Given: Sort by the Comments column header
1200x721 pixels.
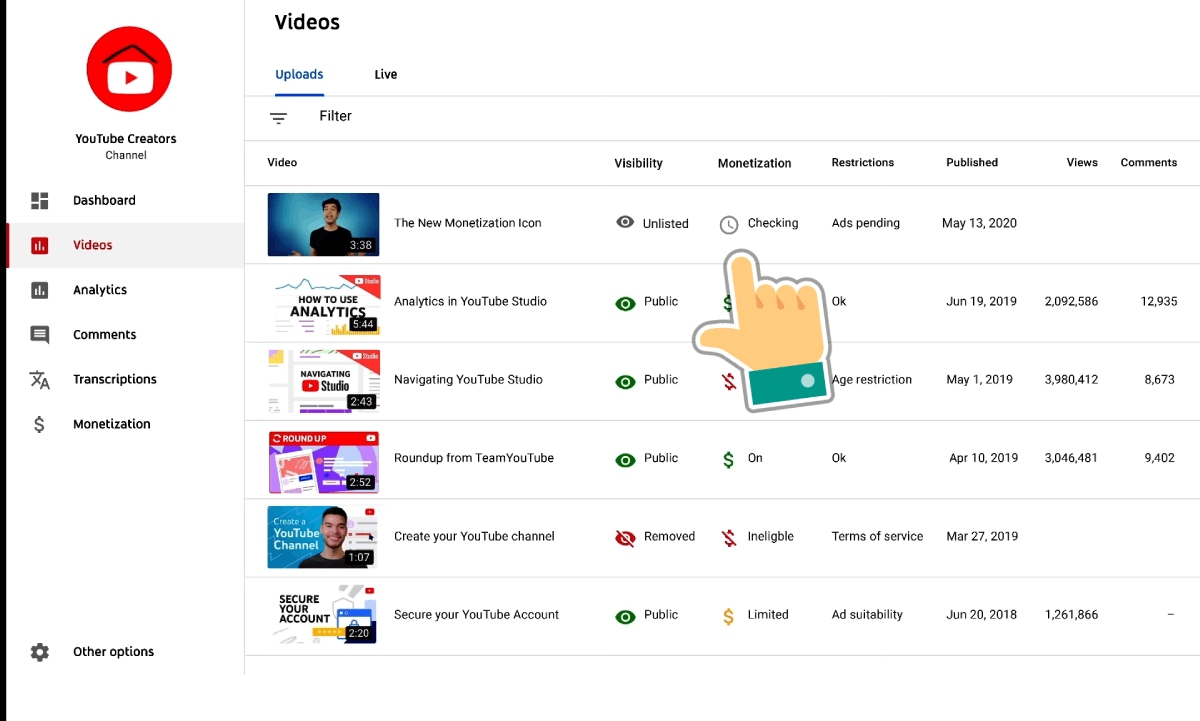Looking at the screenshot, I should tap(1148, 162).
